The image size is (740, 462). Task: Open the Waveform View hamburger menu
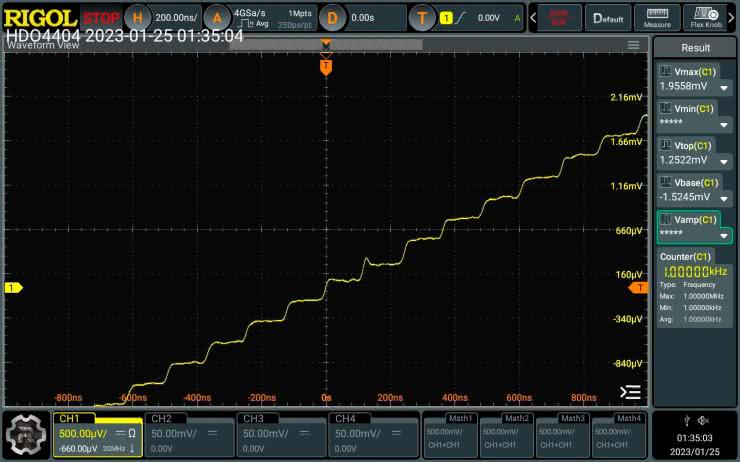click(633, 45)
